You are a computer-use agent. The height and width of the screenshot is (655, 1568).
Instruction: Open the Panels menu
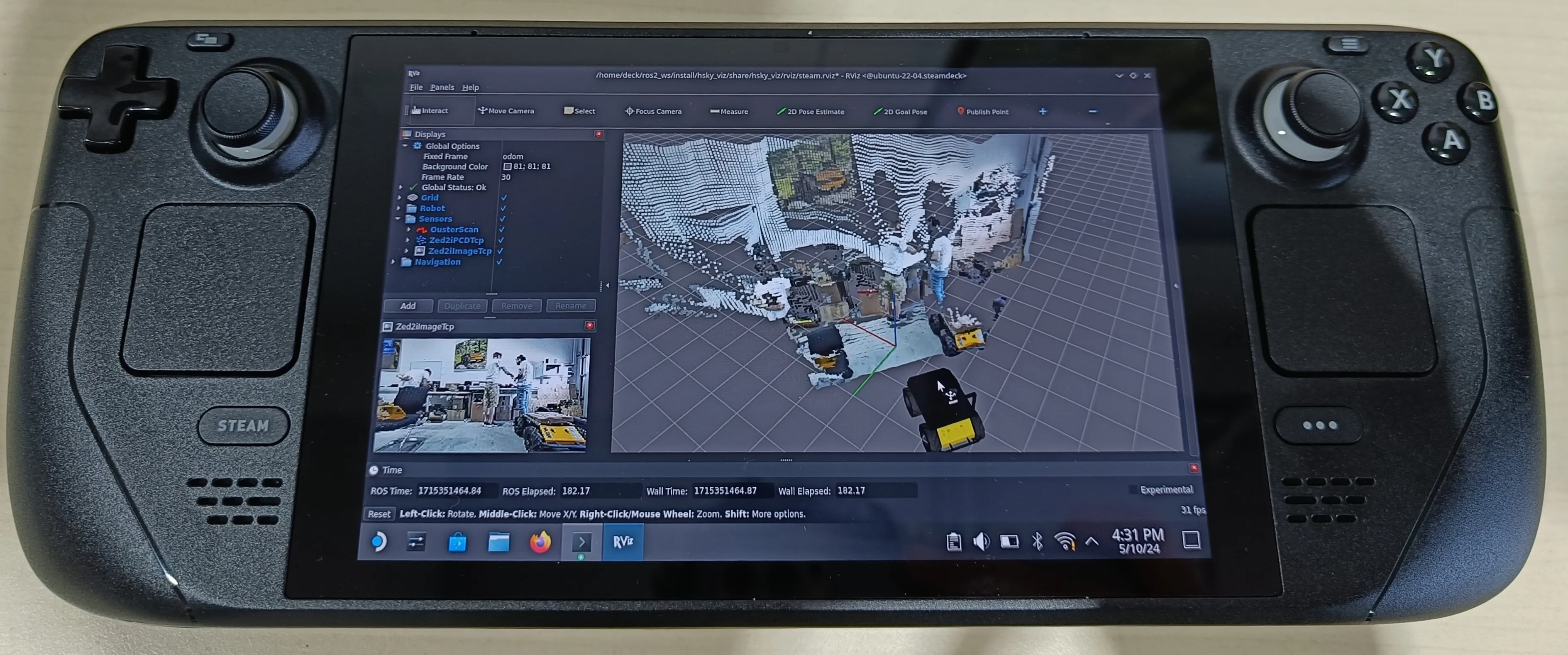442,87
